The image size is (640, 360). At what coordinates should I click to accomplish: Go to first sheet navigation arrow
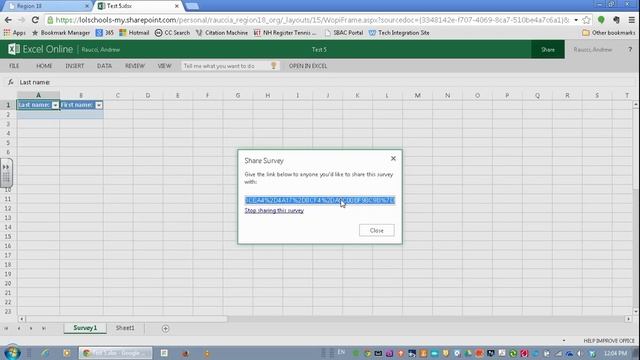[x=6, y=329]
